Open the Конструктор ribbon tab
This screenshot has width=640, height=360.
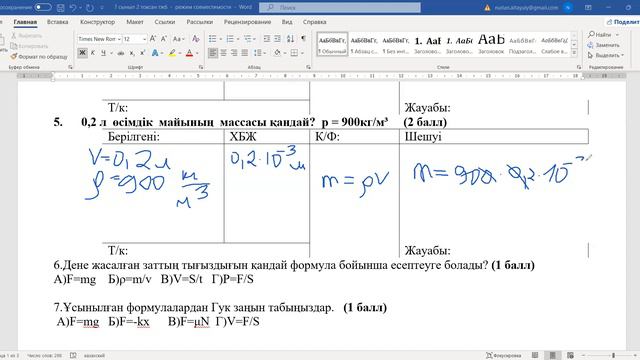tap(97, 22)
